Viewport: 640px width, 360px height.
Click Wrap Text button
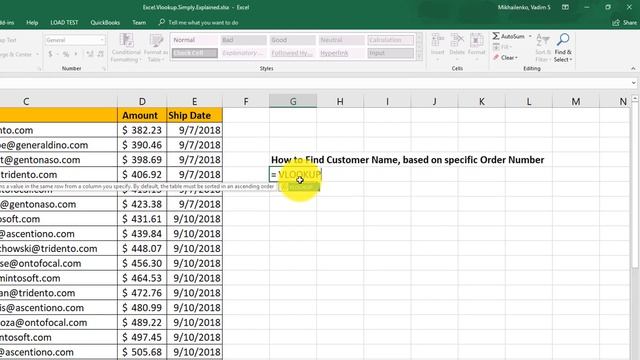8,40
